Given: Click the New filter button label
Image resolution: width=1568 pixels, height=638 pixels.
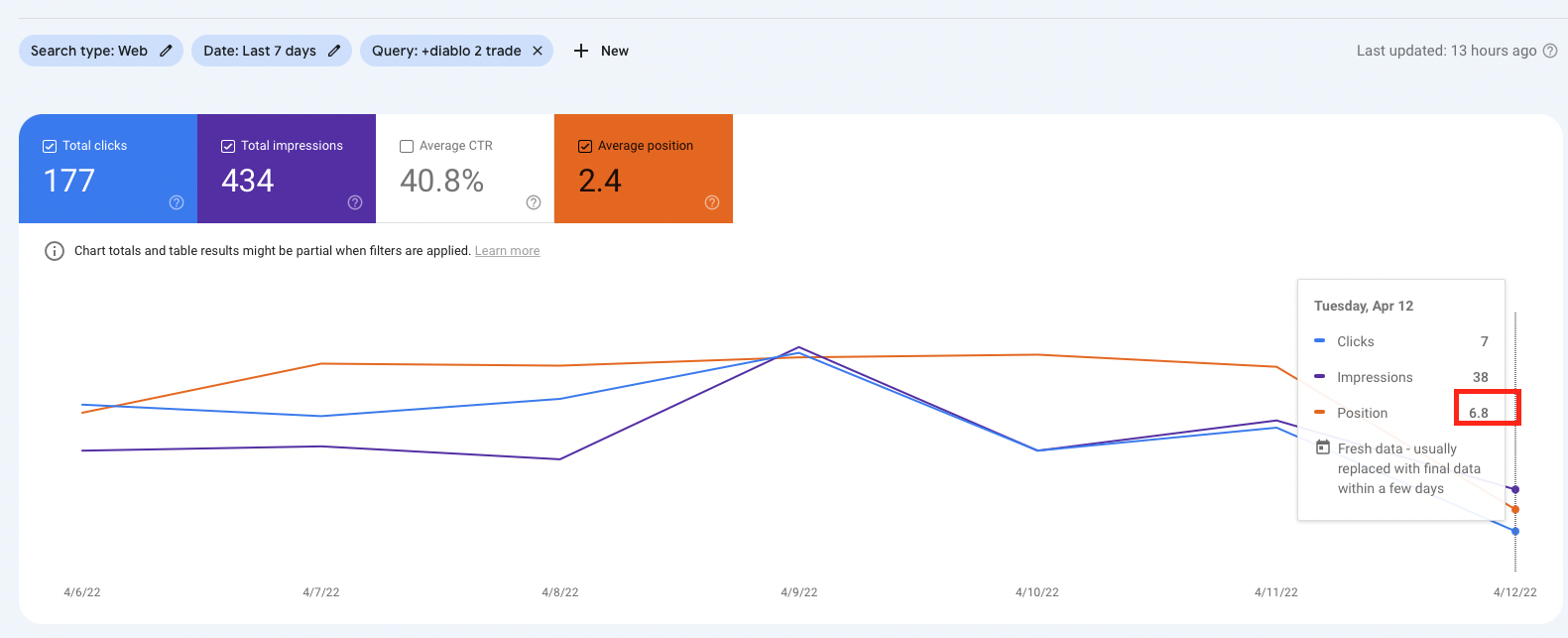Looking at the screenshot, I should (x=615, y=51).
